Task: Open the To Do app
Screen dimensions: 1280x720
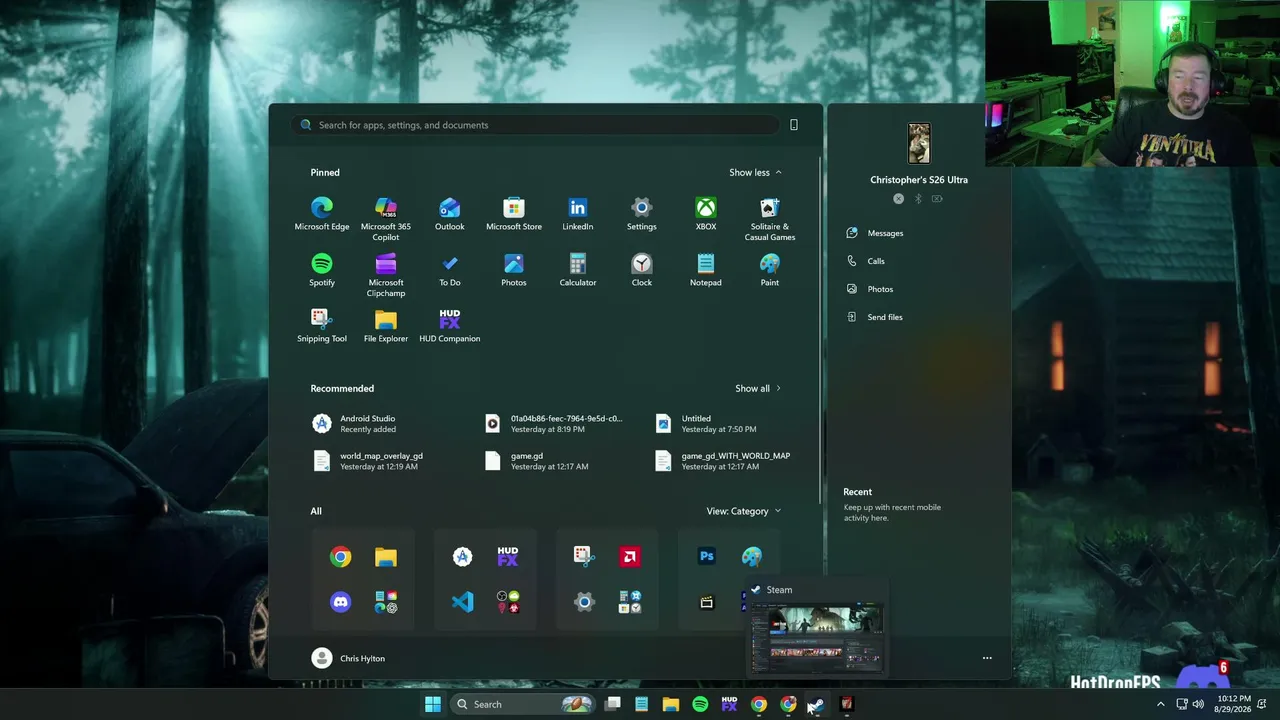Action: point(450,270)
